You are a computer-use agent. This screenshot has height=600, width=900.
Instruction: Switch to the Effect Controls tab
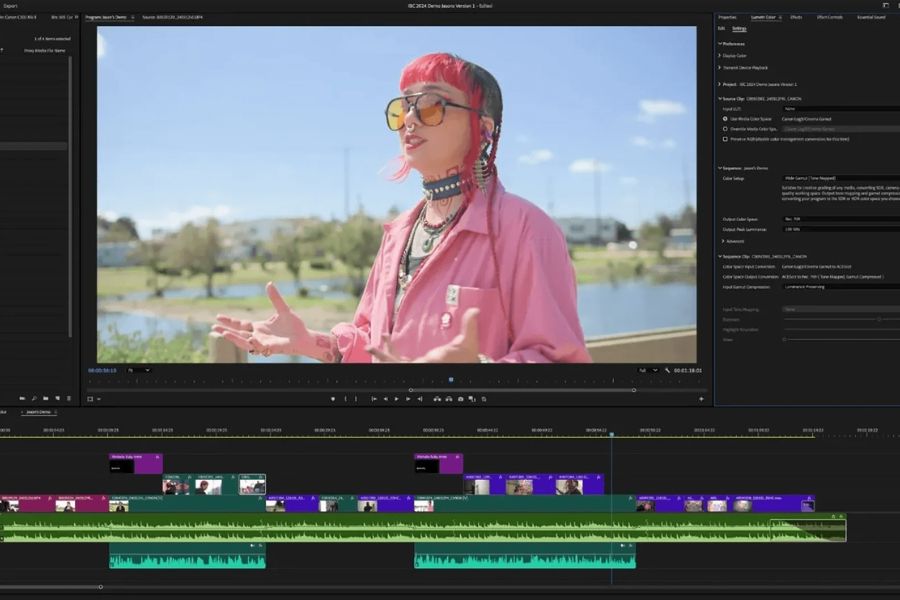click(829, 17)
